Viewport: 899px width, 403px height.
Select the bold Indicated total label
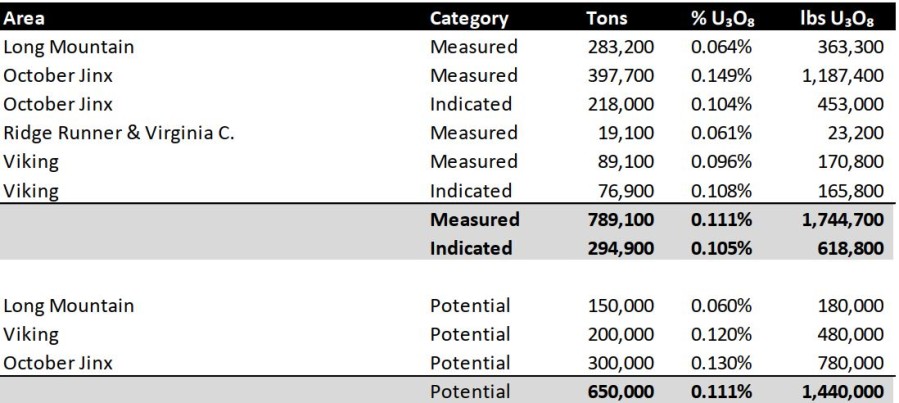(x=471, y=248)
